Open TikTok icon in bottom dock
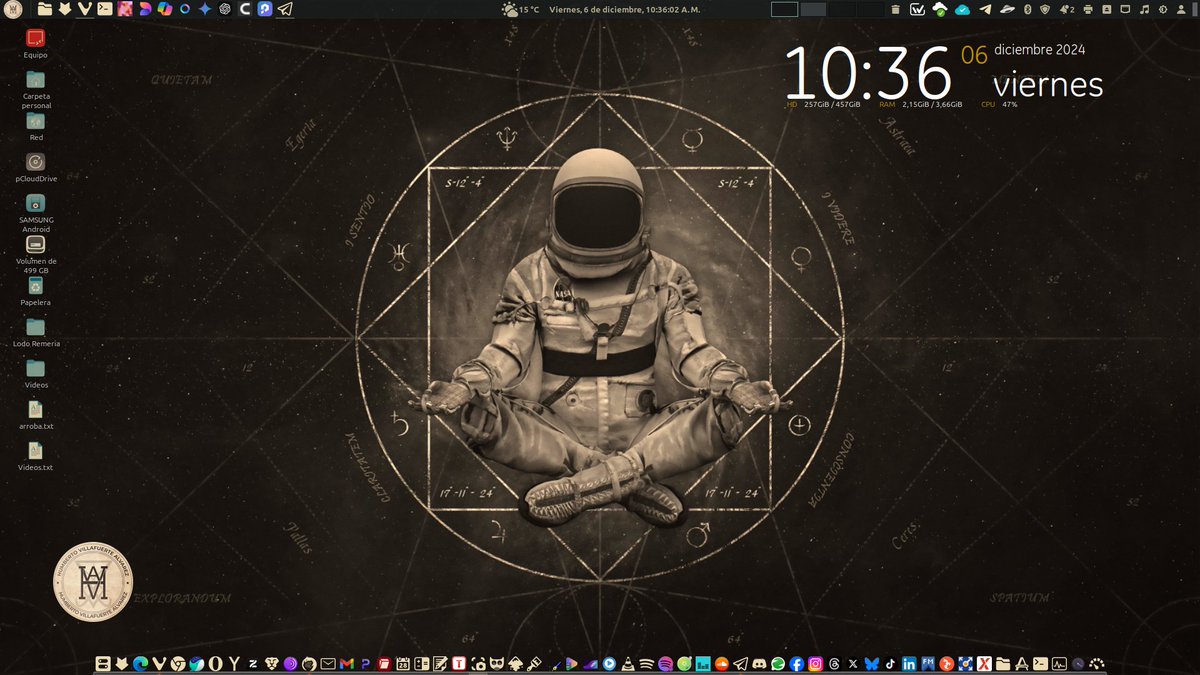The width and height of the screenshot is (1200, 675). coord(890,663)
